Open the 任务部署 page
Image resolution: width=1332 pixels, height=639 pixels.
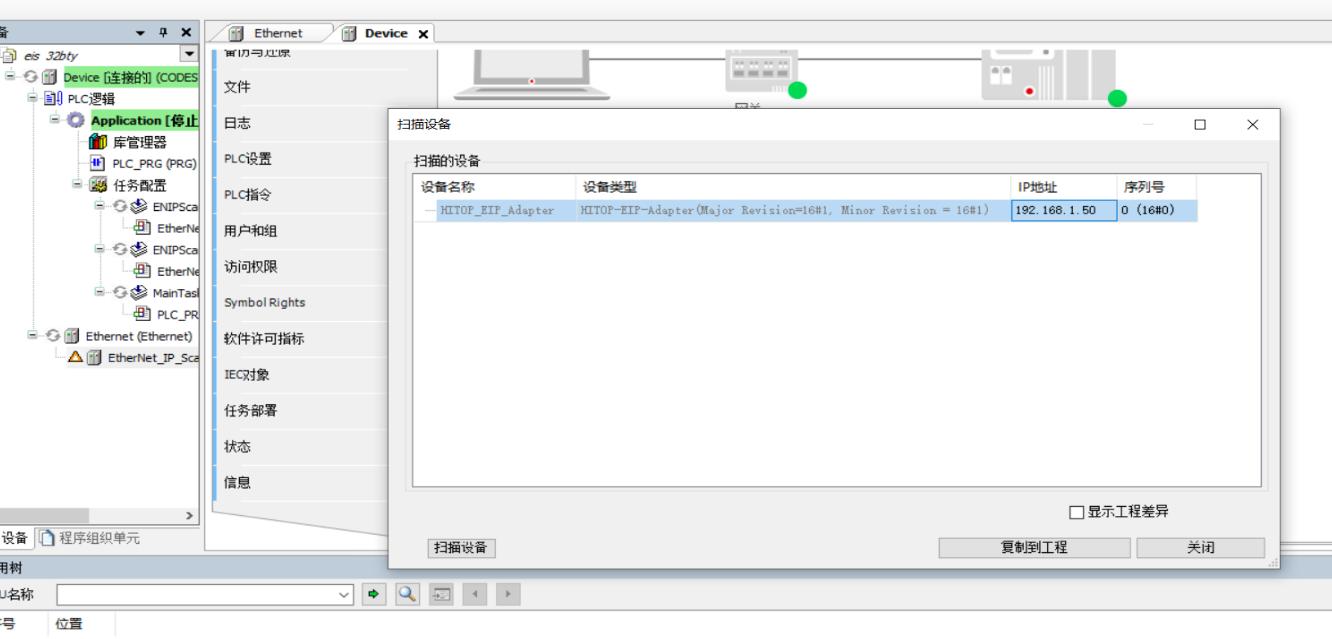coord(250,410)
